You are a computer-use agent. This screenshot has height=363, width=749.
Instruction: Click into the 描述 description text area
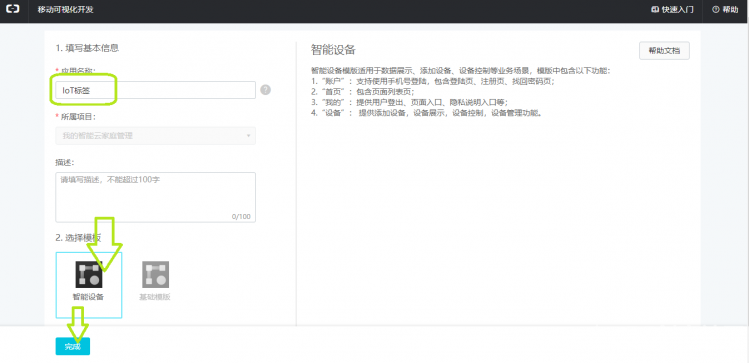pyautogui.click(x=155, y=197)
